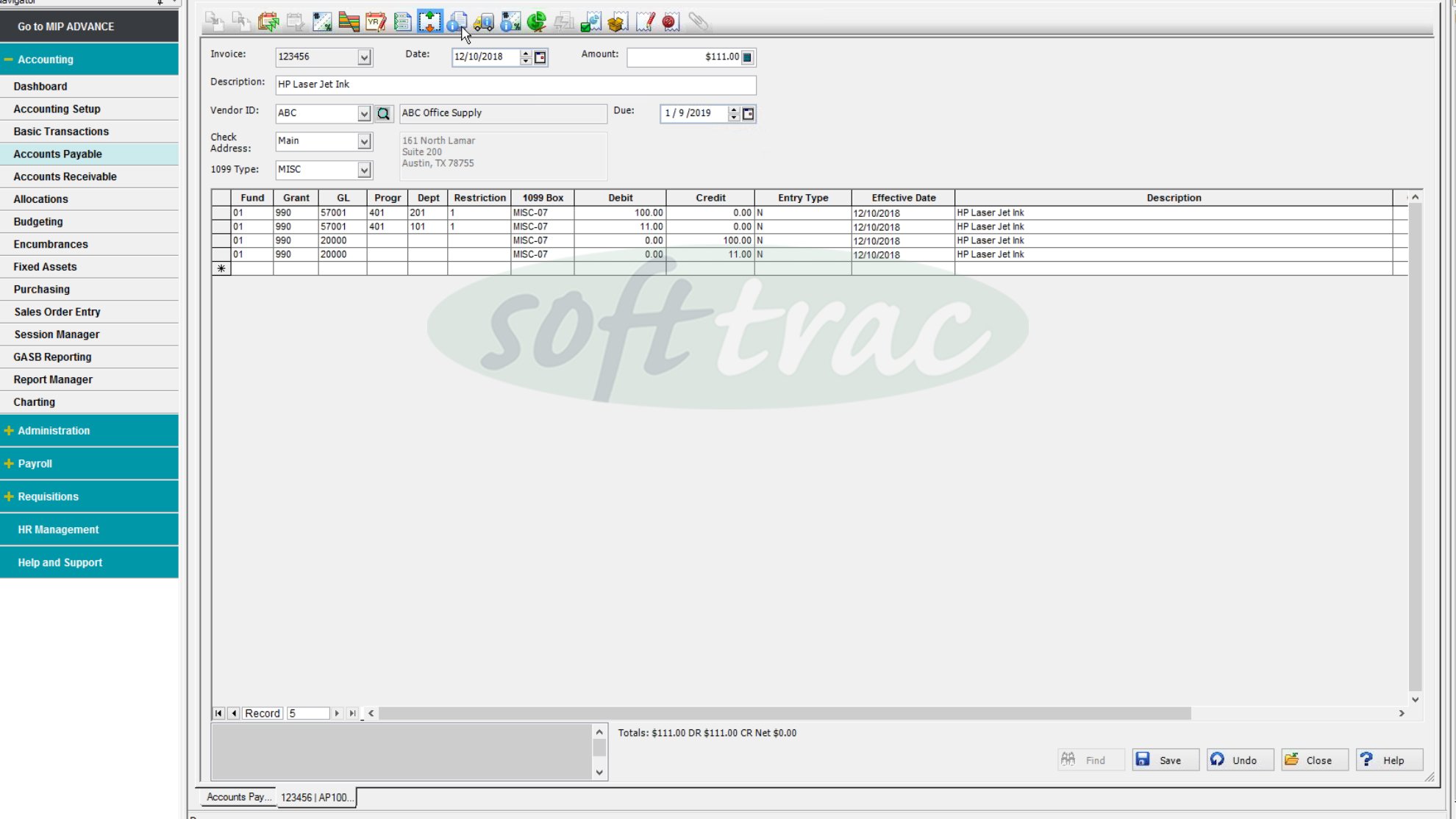Click the greyed lightning documents toolbar icon
Viewport: 1456px width, 819px height.
pyautogui.click(x=564, y=22)
